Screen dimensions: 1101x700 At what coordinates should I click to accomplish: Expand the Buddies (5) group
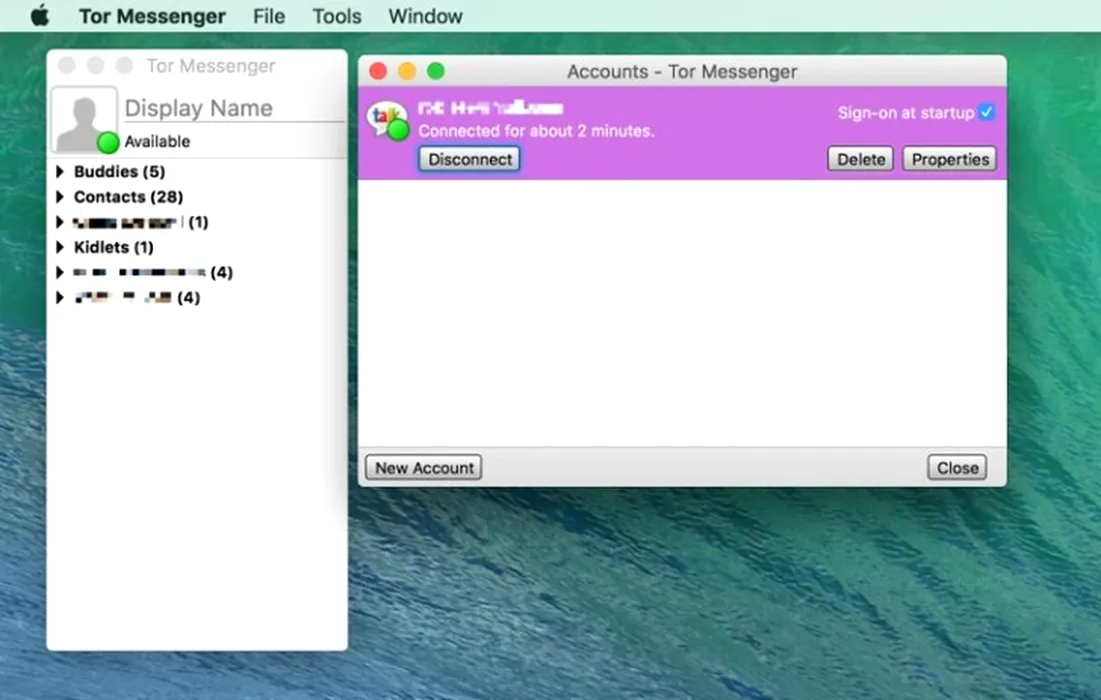(61, 172)
